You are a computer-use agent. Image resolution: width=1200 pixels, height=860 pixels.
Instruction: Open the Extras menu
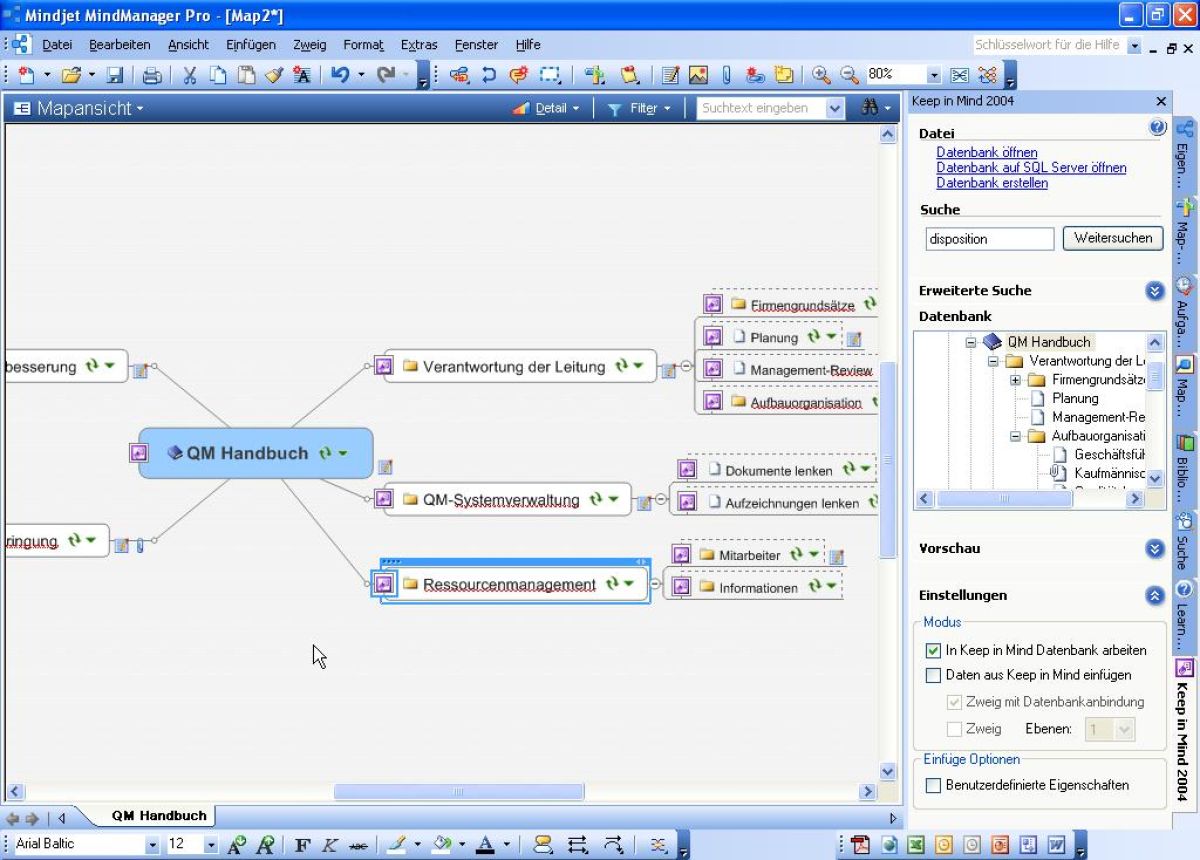[x=419, y=44]
